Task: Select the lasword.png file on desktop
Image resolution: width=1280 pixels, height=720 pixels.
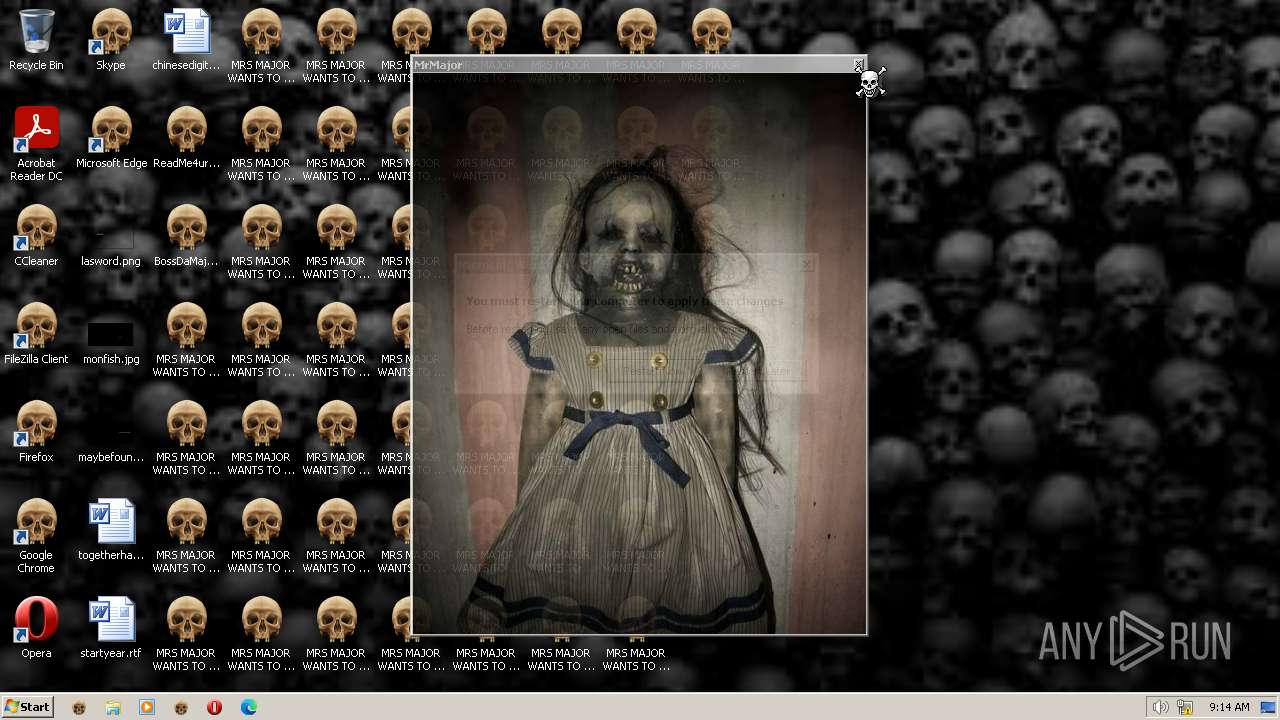Action: click(111, 245)
